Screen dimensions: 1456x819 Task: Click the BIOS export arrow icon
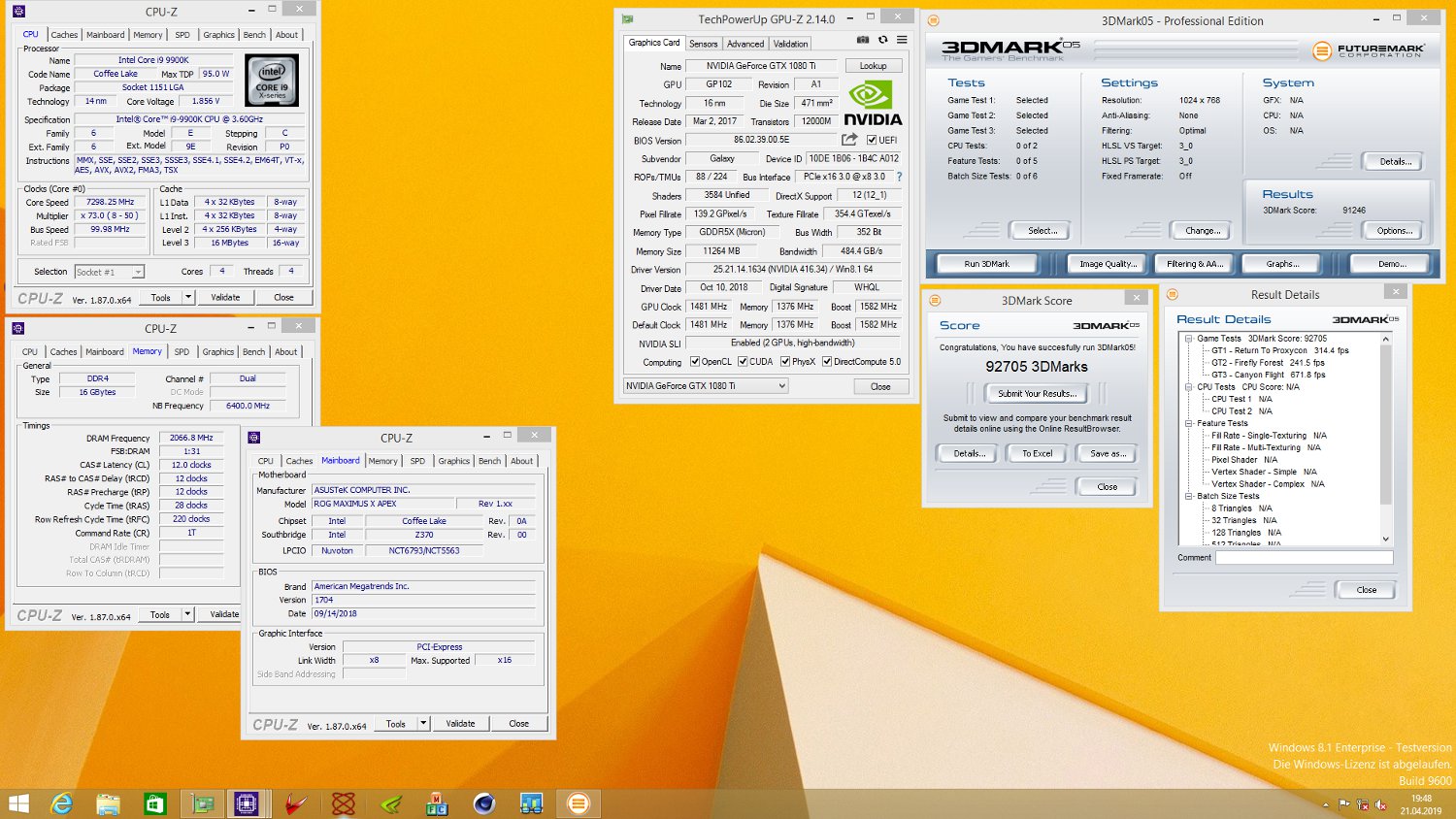pyautogui.click(x=849, y=140)
